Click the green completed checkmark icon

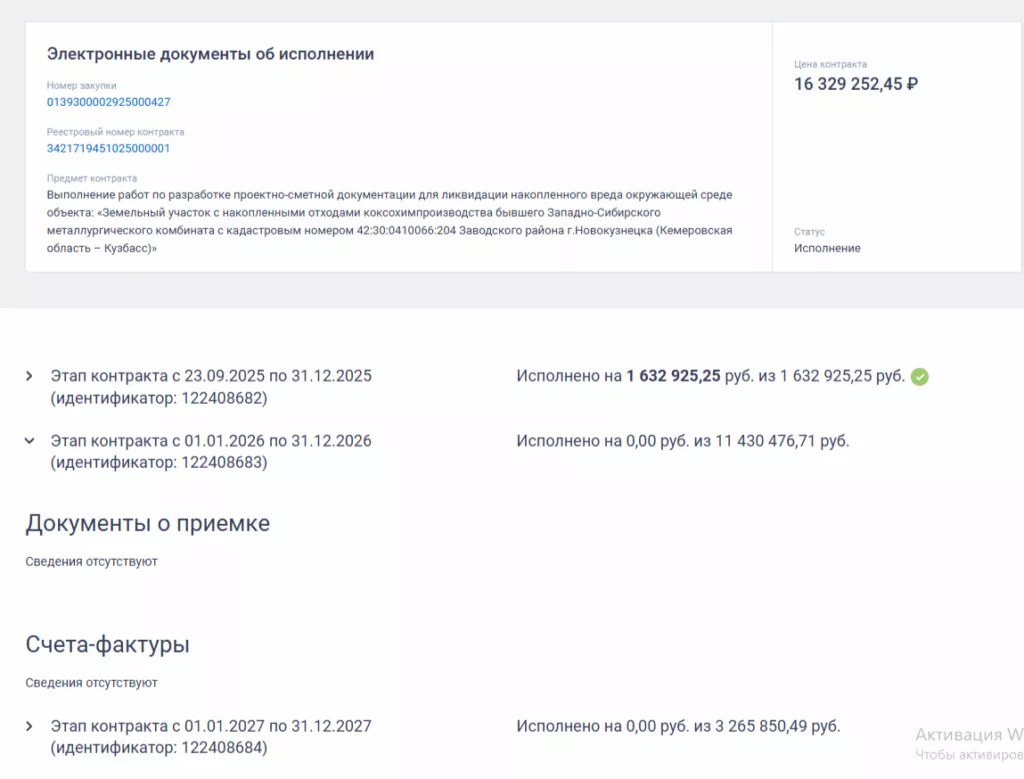pos(920,377)
